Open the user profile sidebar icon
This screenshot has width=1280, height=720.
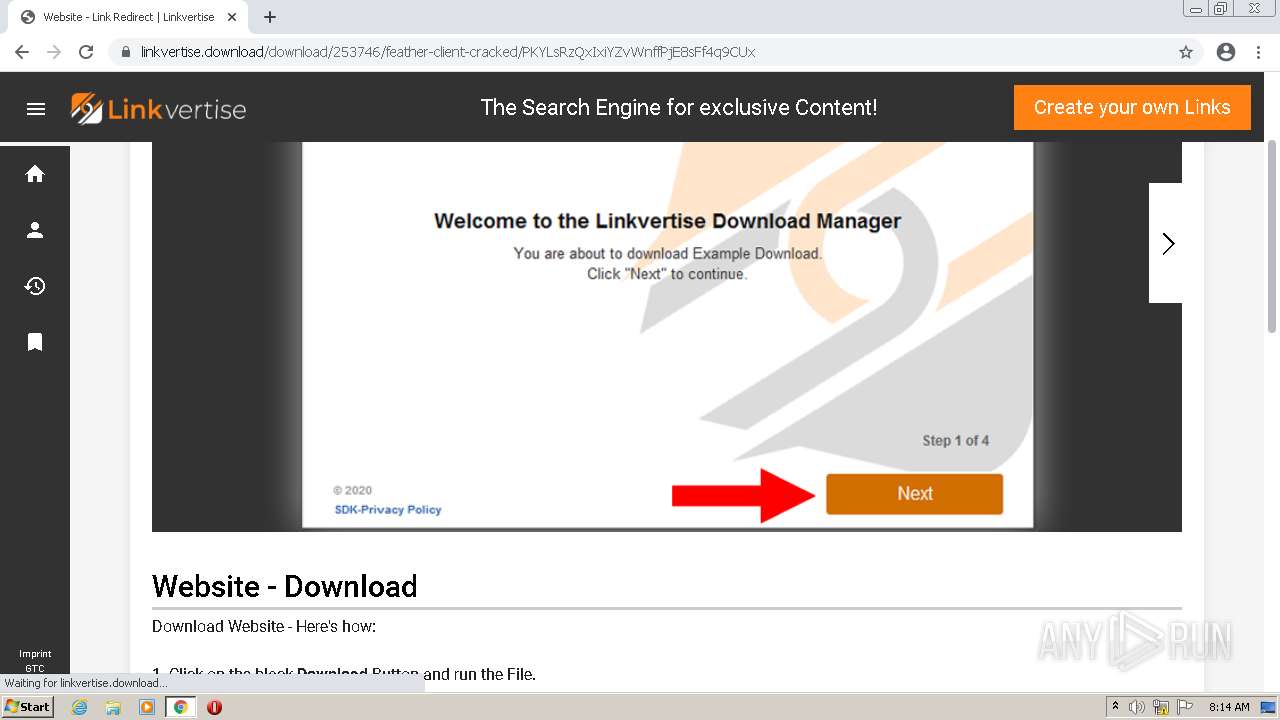(35, 230)
